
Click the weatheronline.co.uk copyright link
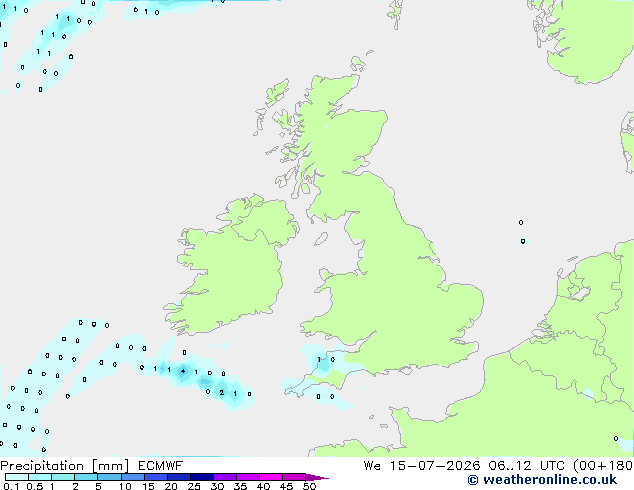(x=542, y=480)
